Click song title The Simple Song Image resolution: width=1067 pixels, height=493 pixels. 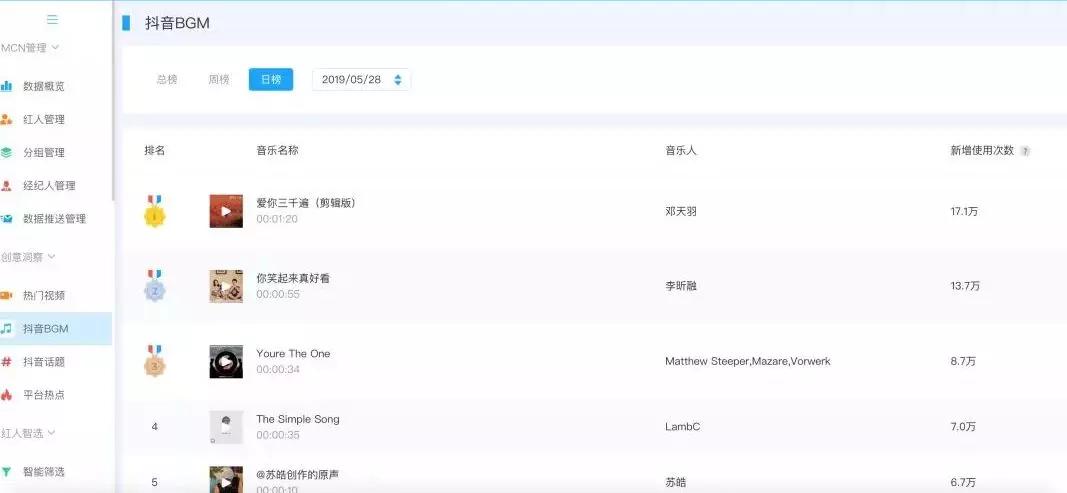point(298,419)
